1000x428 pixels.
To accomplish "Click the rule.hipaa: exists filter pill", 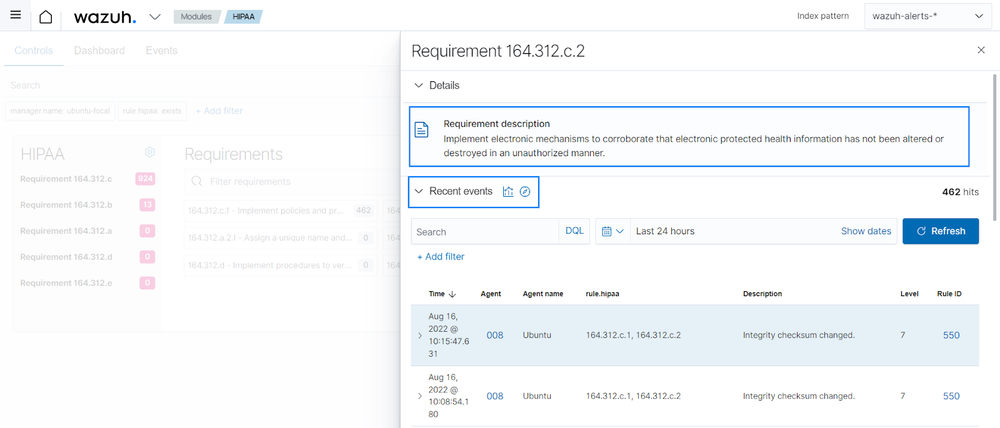I will pos(152,111).
